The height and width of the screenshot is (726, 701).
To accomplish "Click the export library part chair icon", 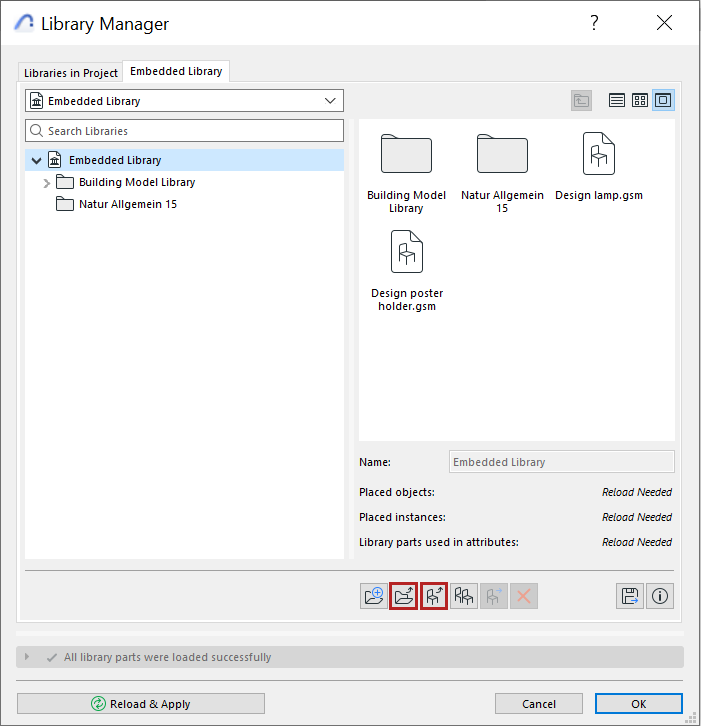I will point(434,596).
